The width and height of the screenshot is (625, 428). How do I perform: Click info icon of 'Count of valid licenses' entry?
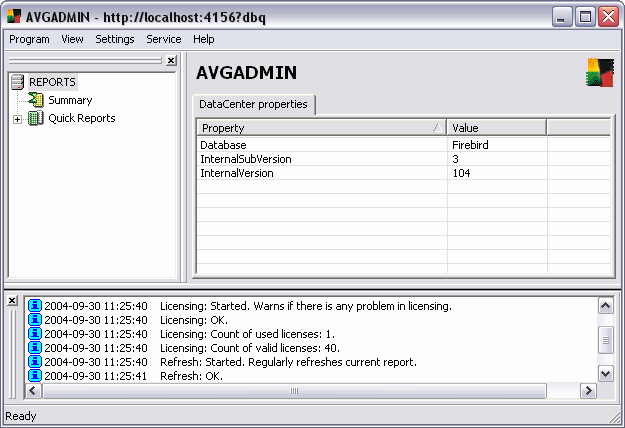coord(35,348)
